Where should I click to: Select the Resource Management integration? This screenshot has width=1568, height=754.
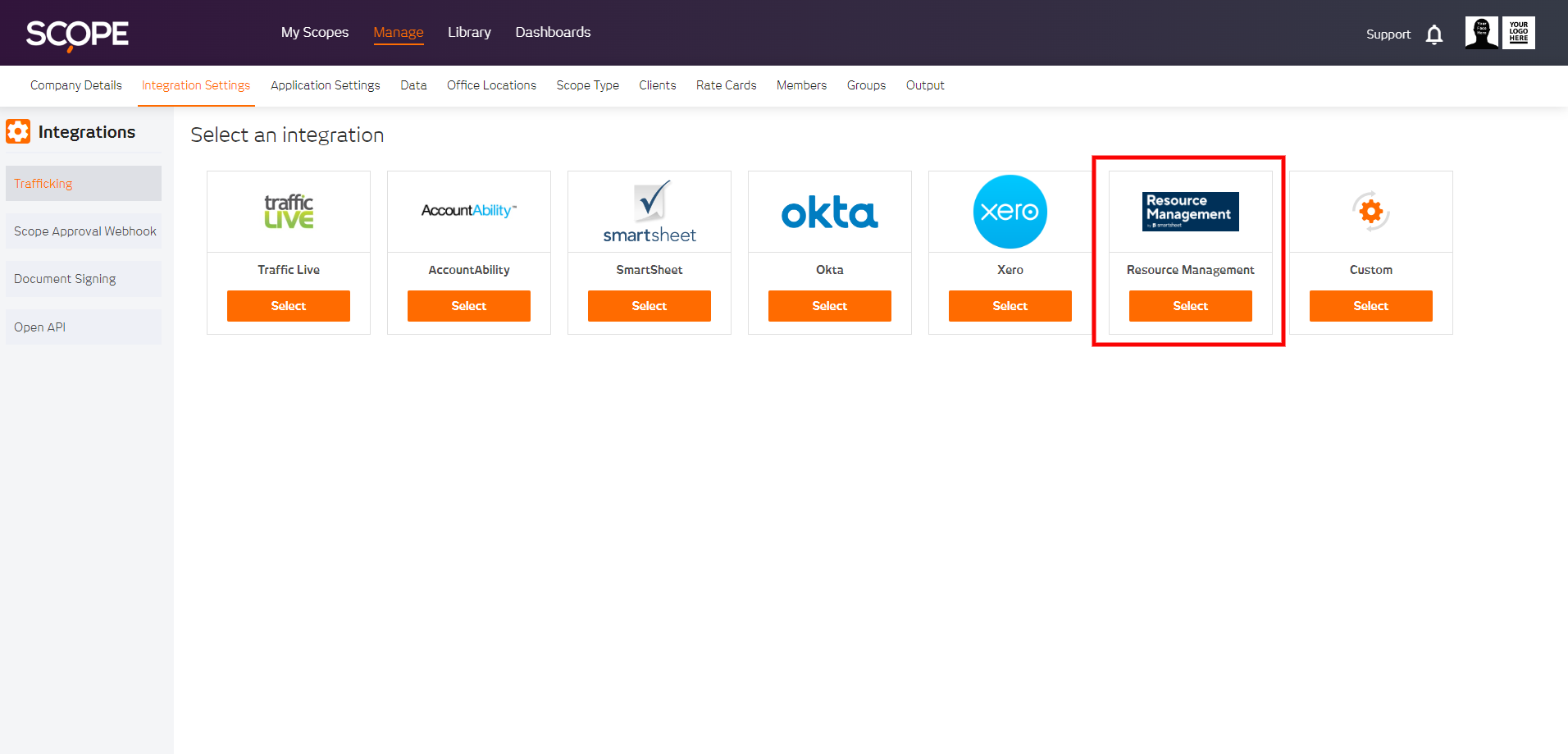pos(1191,306)
